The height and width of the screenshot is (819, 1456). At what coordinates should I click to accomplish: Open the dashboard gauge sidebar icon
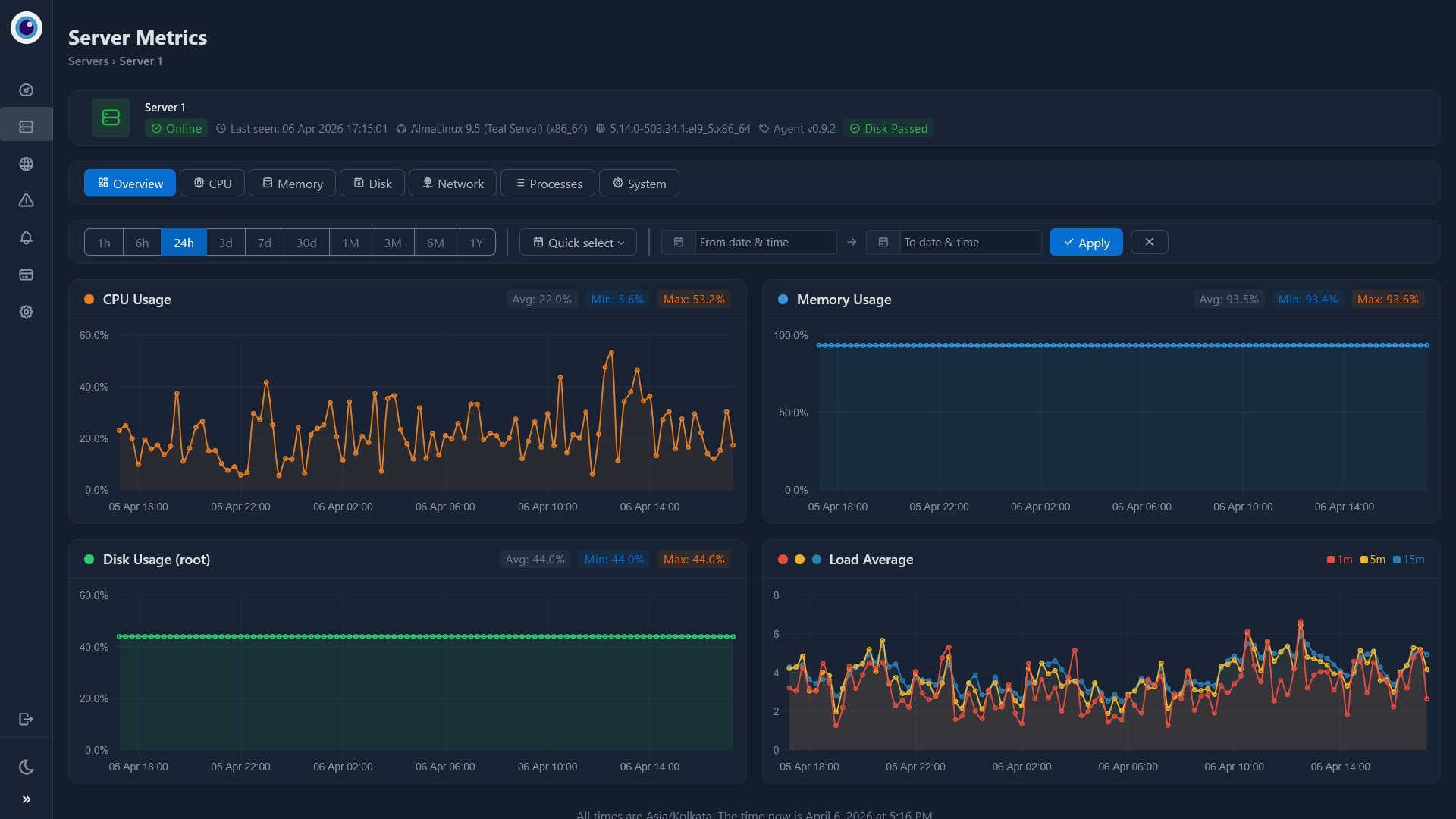(27, 90)
